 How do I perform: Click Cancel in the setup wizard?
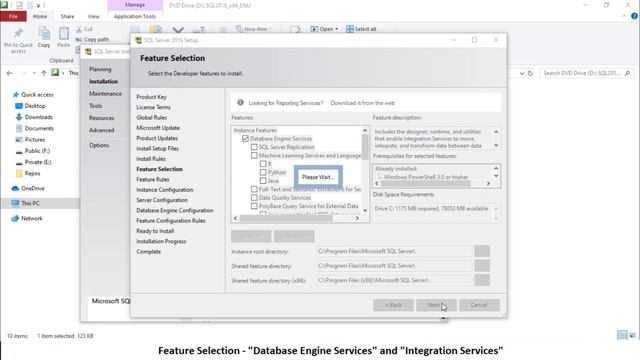479,305
